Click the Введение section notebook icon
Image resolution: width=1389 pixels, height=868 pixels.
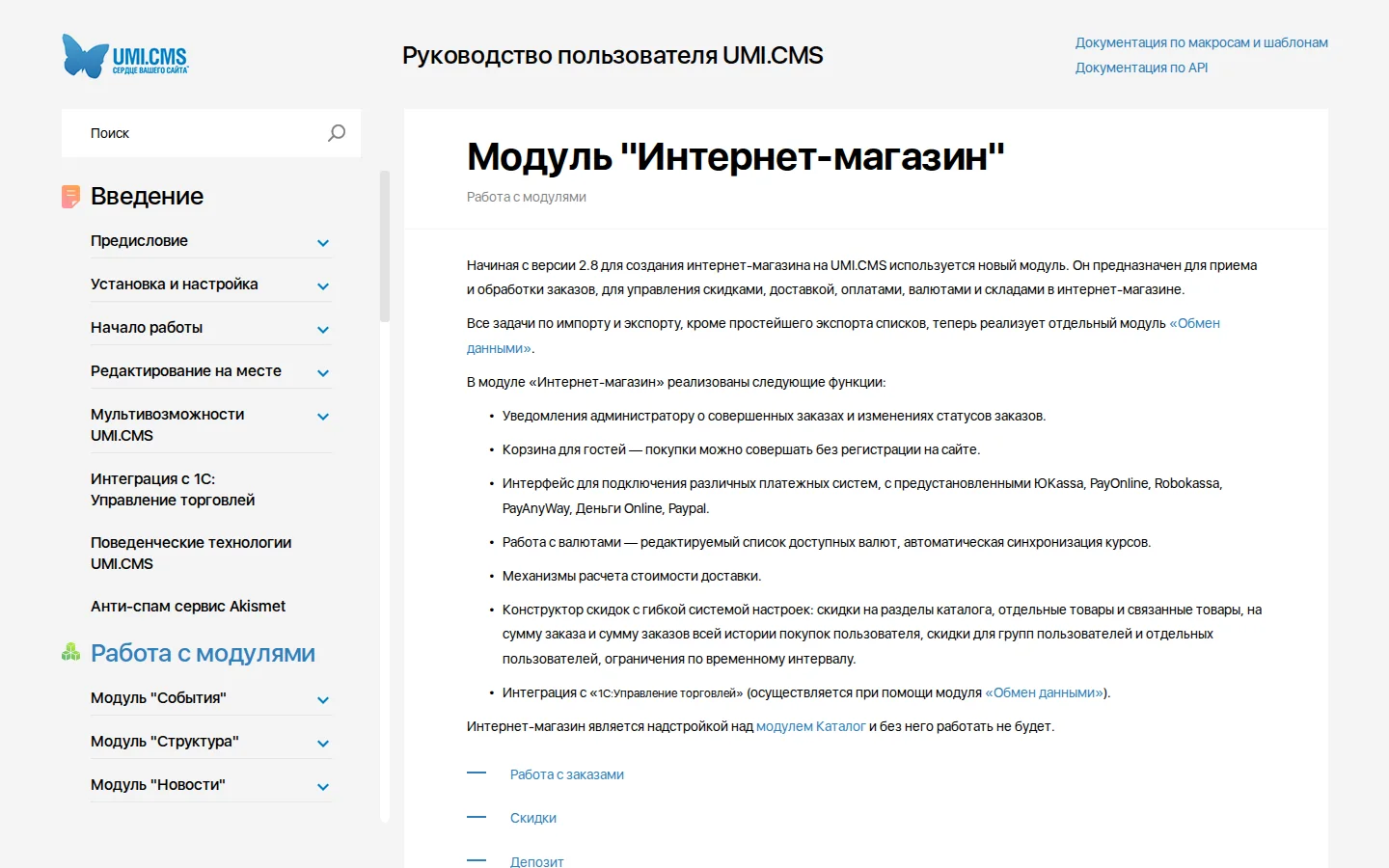(x=70, y=197)
